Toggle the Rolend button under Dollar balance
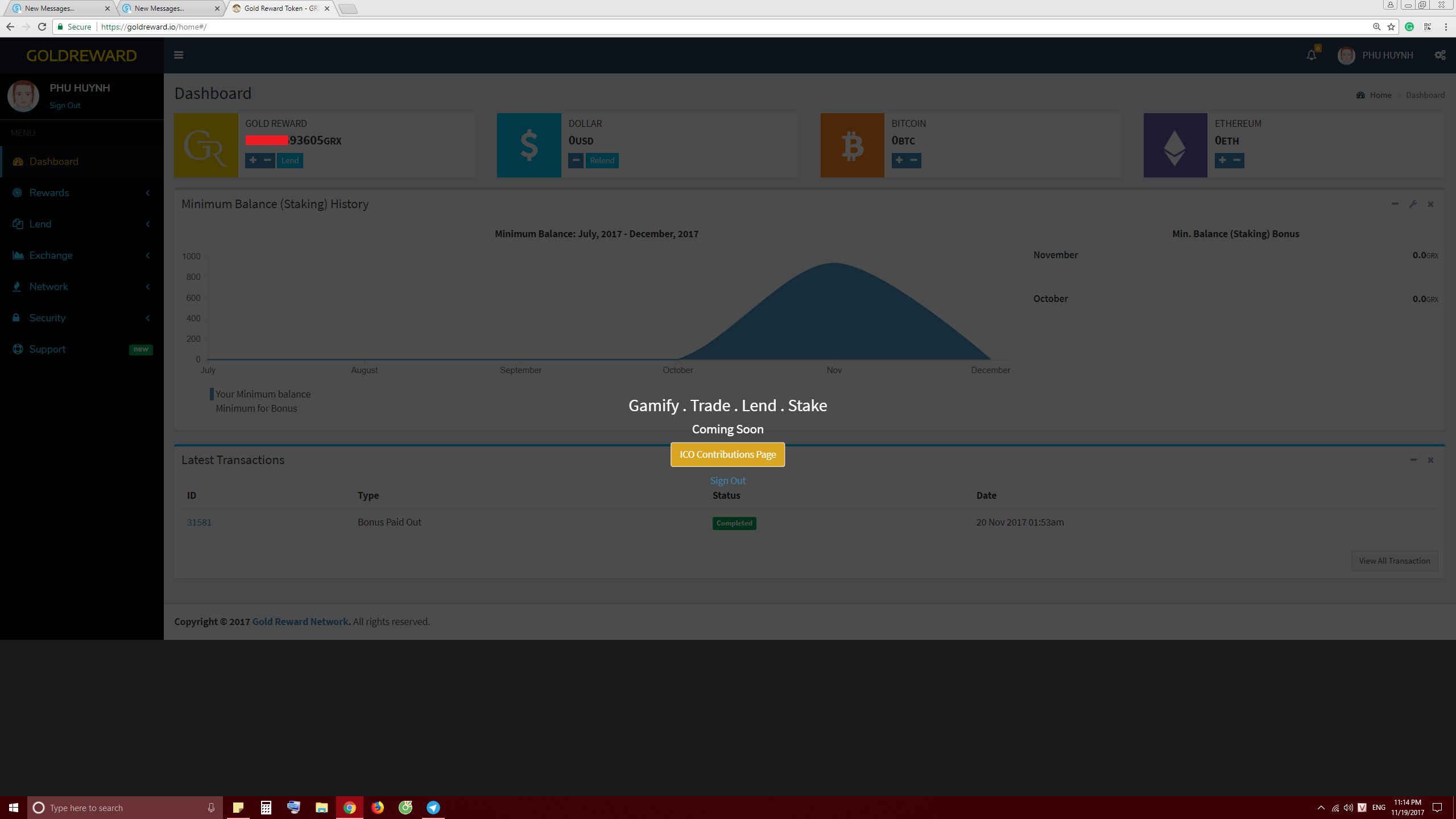The width and height of the screenshot is (1456, 819). 602,161
